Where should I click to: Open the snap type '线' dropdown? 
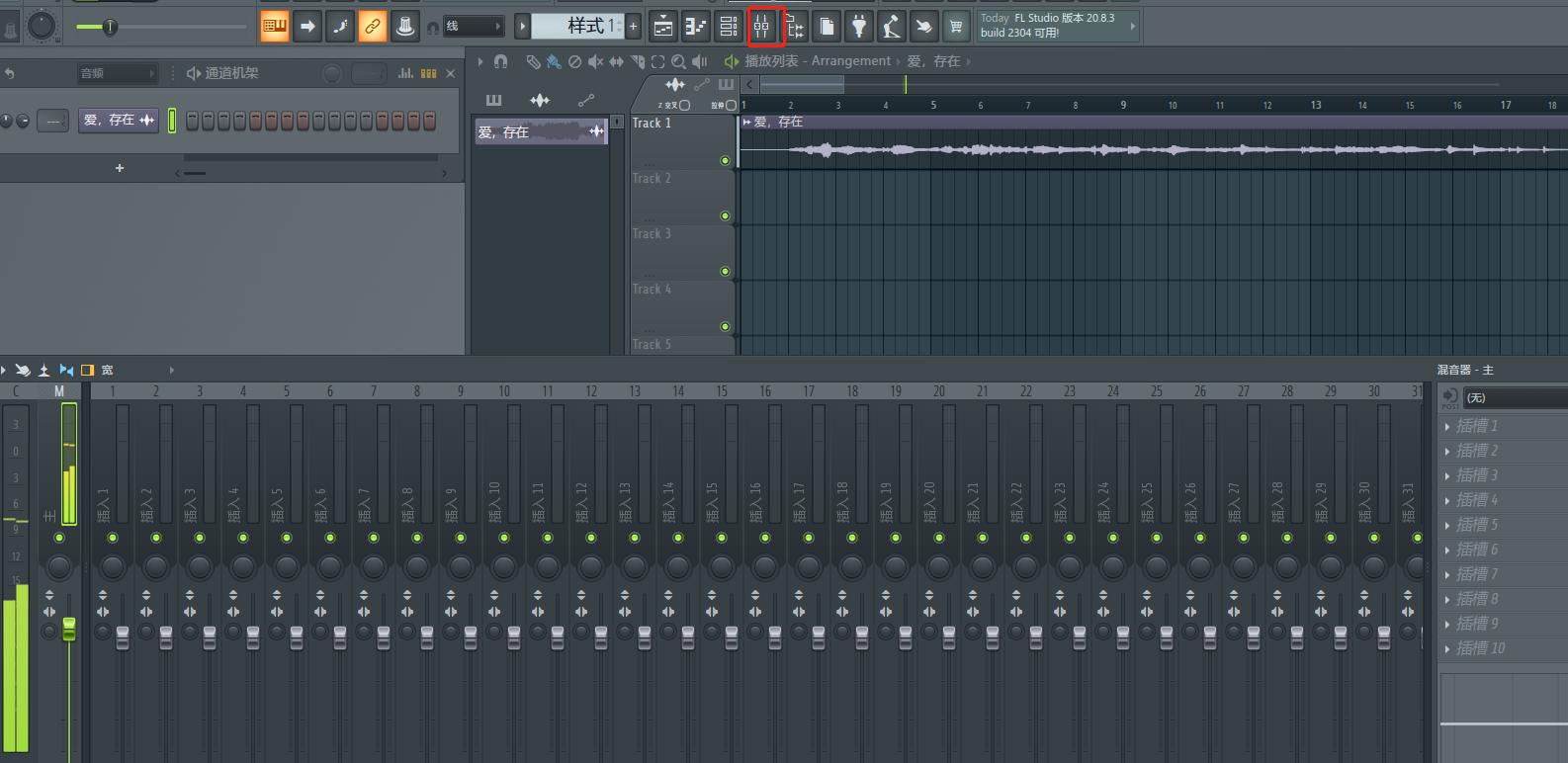tap(473, 27)
